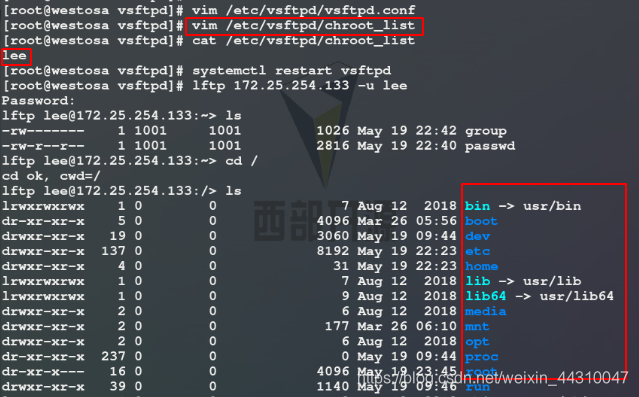Select link count '137' in etc row
Screen dimensions: 639x397
[113, 251]
